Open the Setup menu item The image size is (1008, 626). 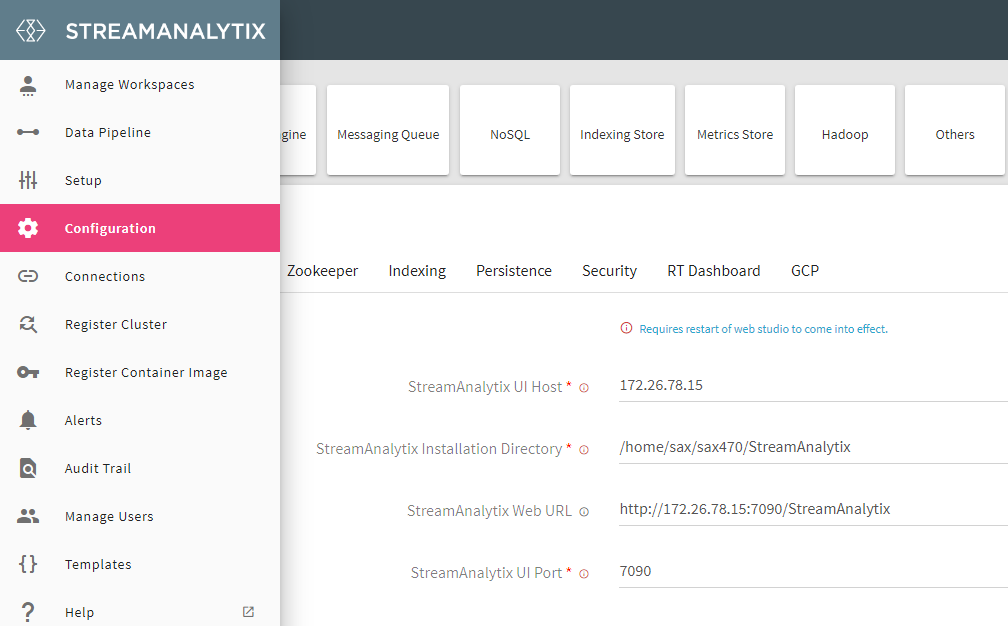point(140,180)
